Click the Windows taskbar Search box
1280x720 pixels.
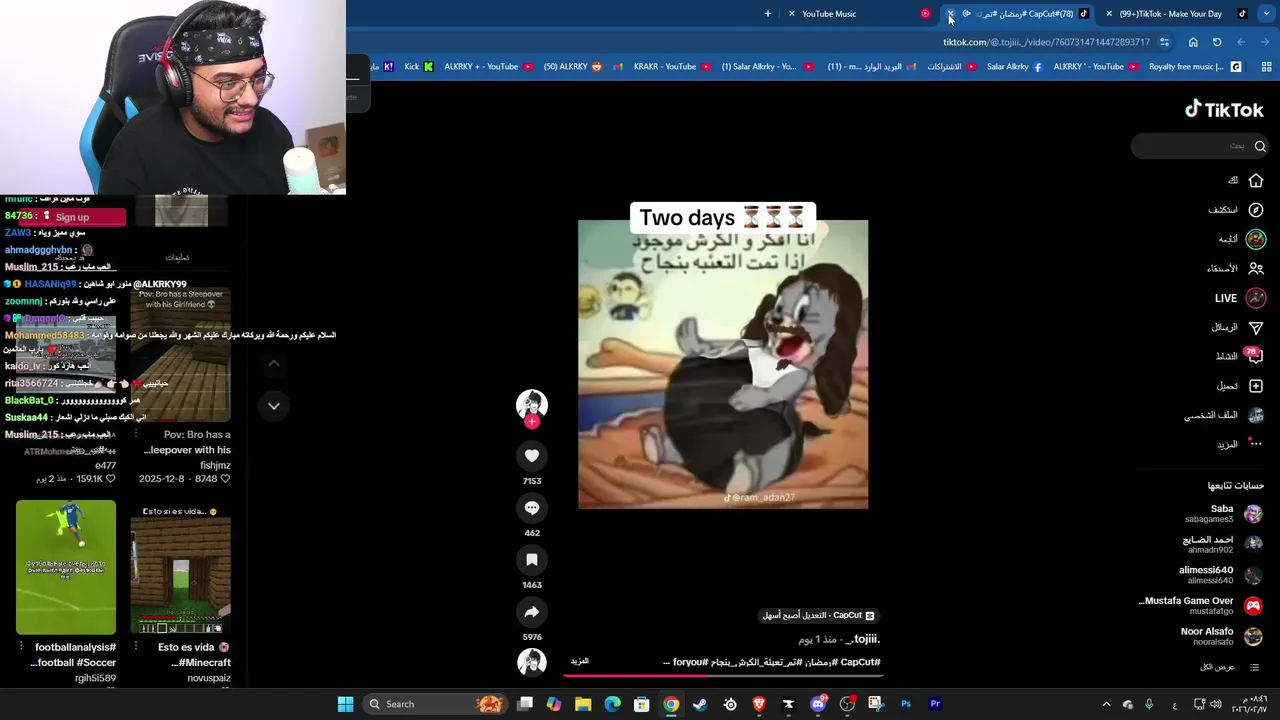(435, 704)
